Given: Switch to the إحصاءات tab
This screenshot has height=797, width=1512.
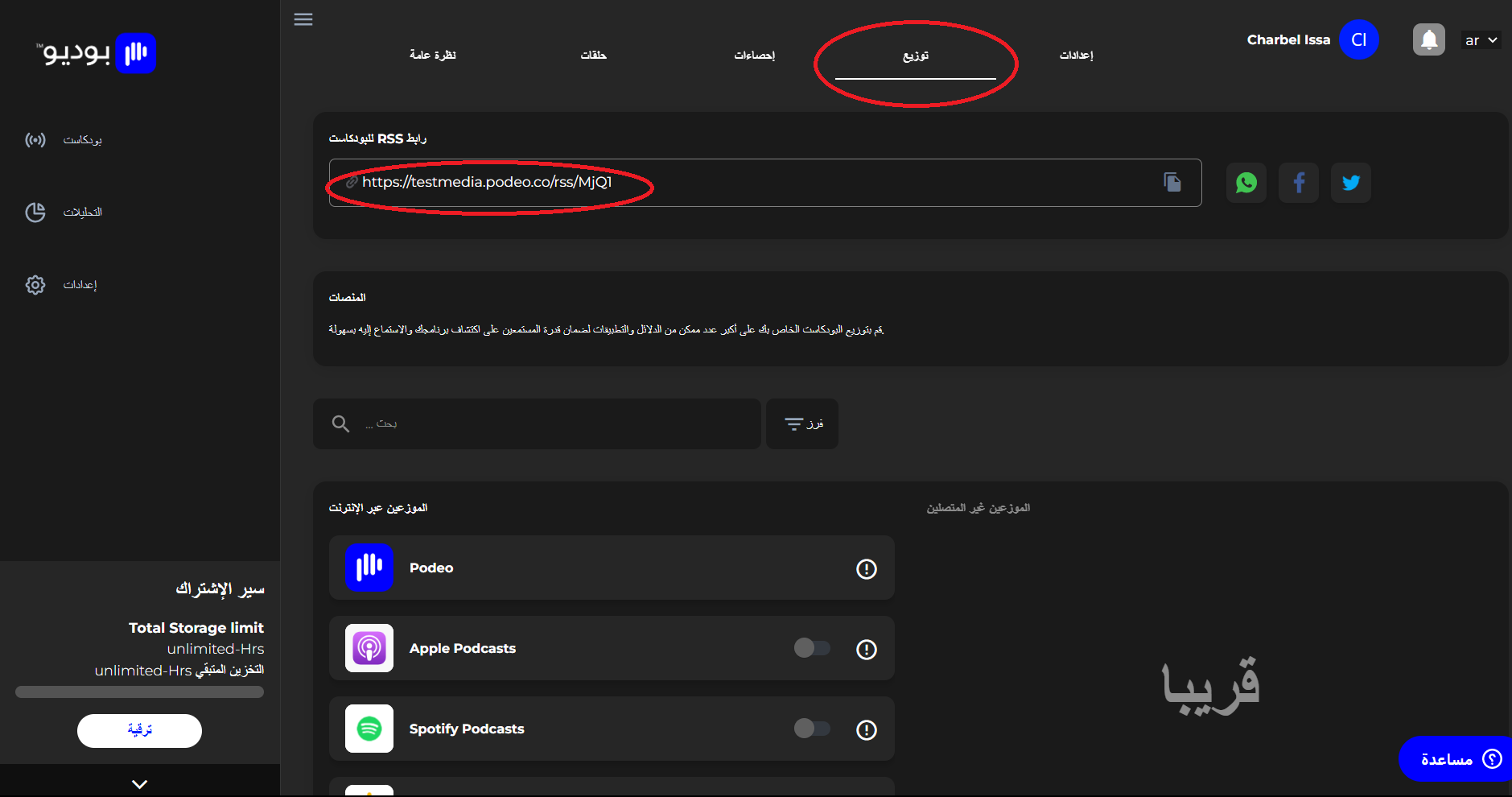Looking at the screenshot, I should (755, 55).
